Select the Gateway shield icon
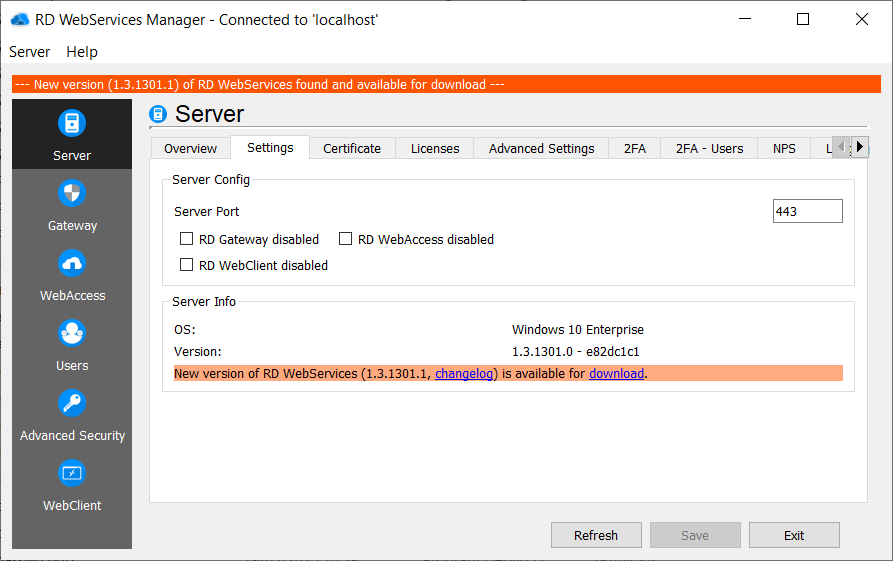 72,194
